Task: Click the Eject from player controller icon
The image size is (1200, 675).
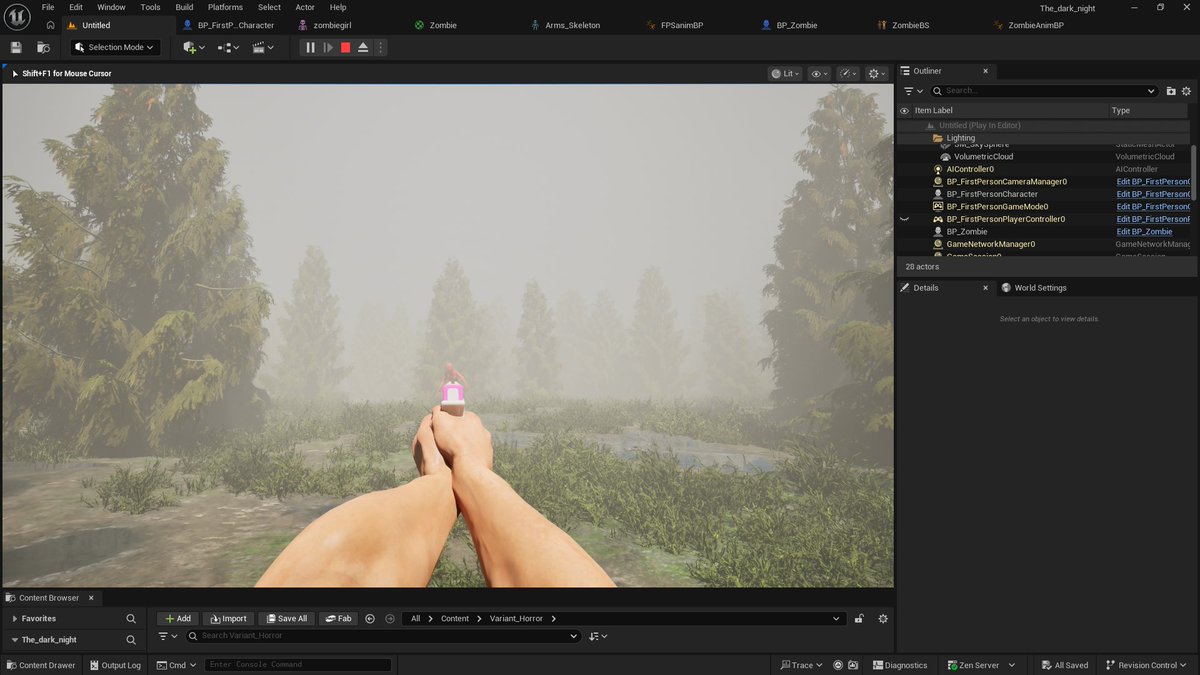Action: click(x=363, y=47)
